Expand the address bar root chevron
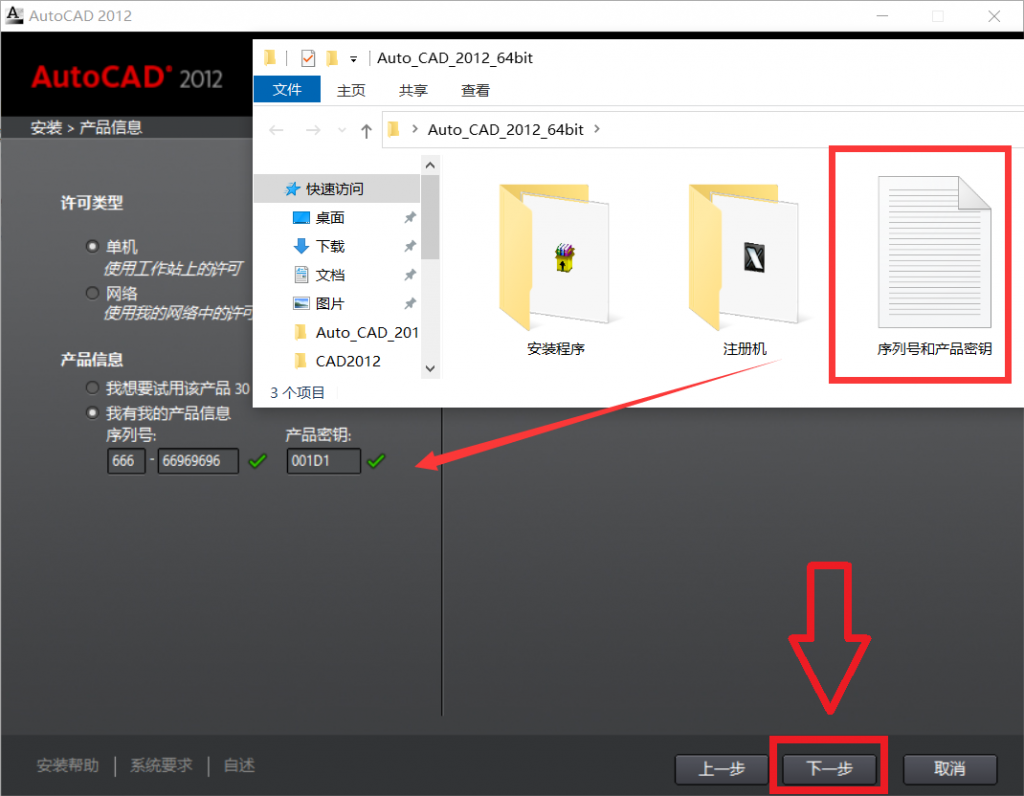Viewport: 1024px width, 796px height. 415,129
